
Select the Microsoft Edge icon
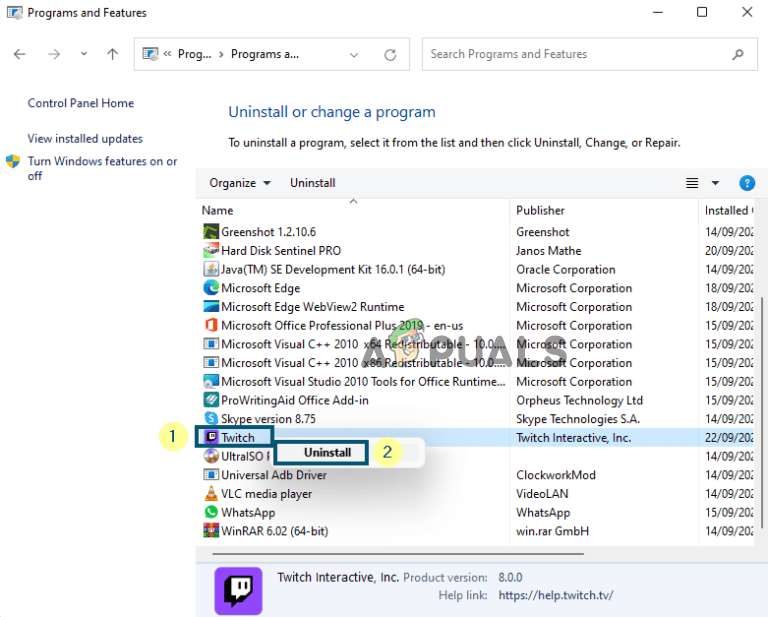pos(211,287)
